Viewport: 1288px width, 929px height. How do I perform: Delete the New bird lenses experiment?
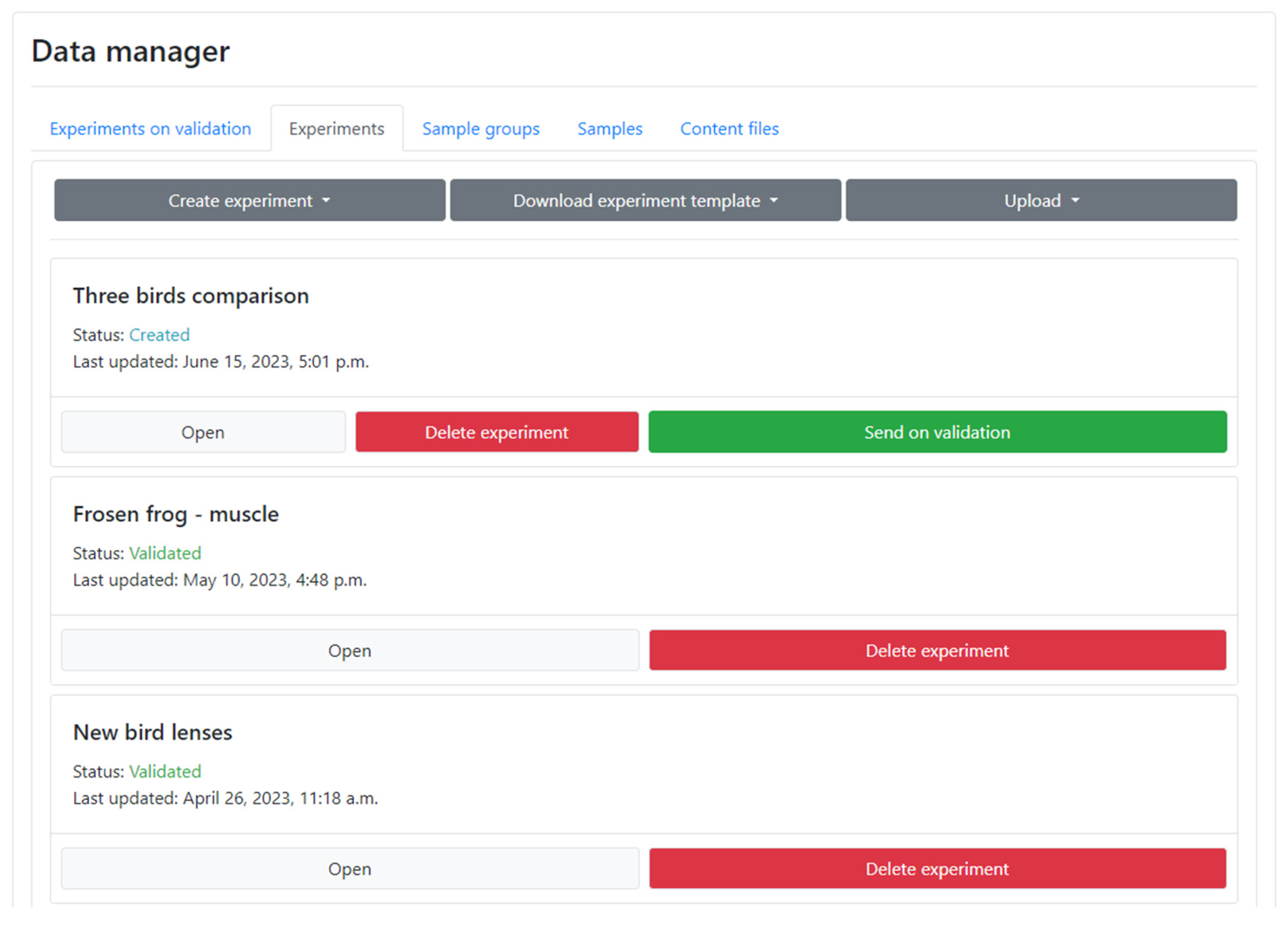[937, 869]
